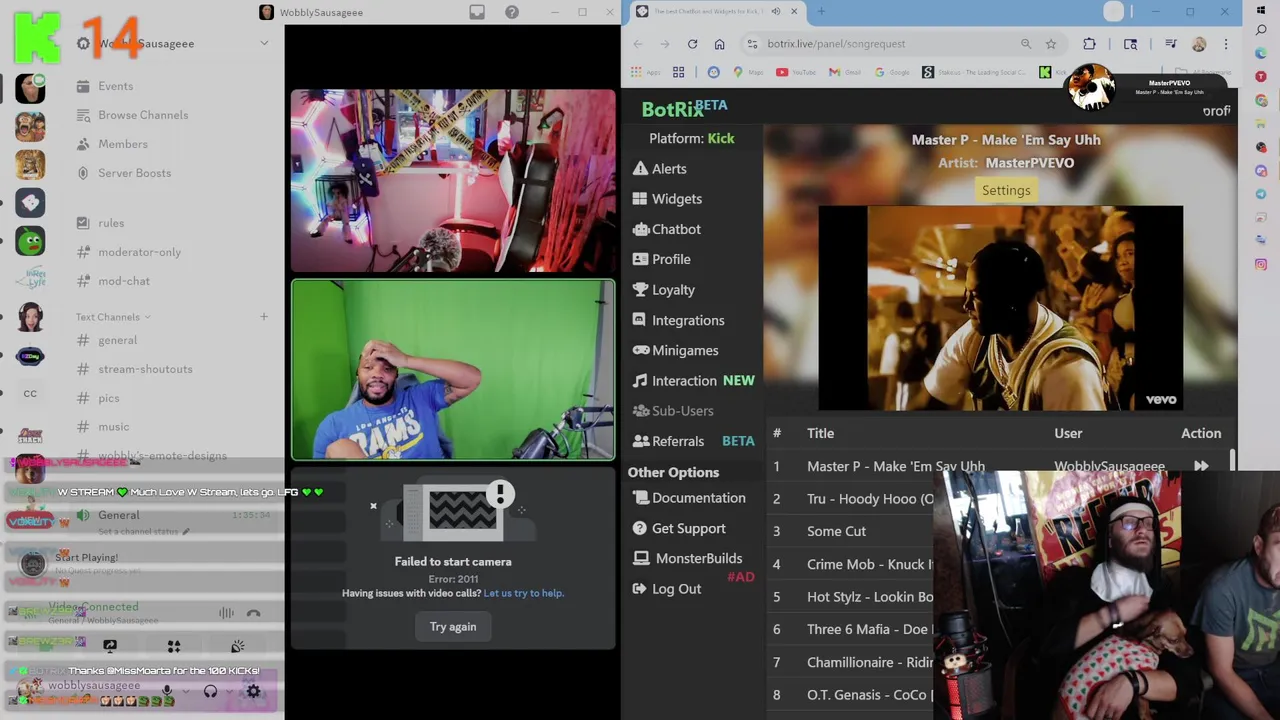Viewport: 1280px width, 720px height.
Task: Open browser extensions puzzle icon
Action: tap(1089, 44)
